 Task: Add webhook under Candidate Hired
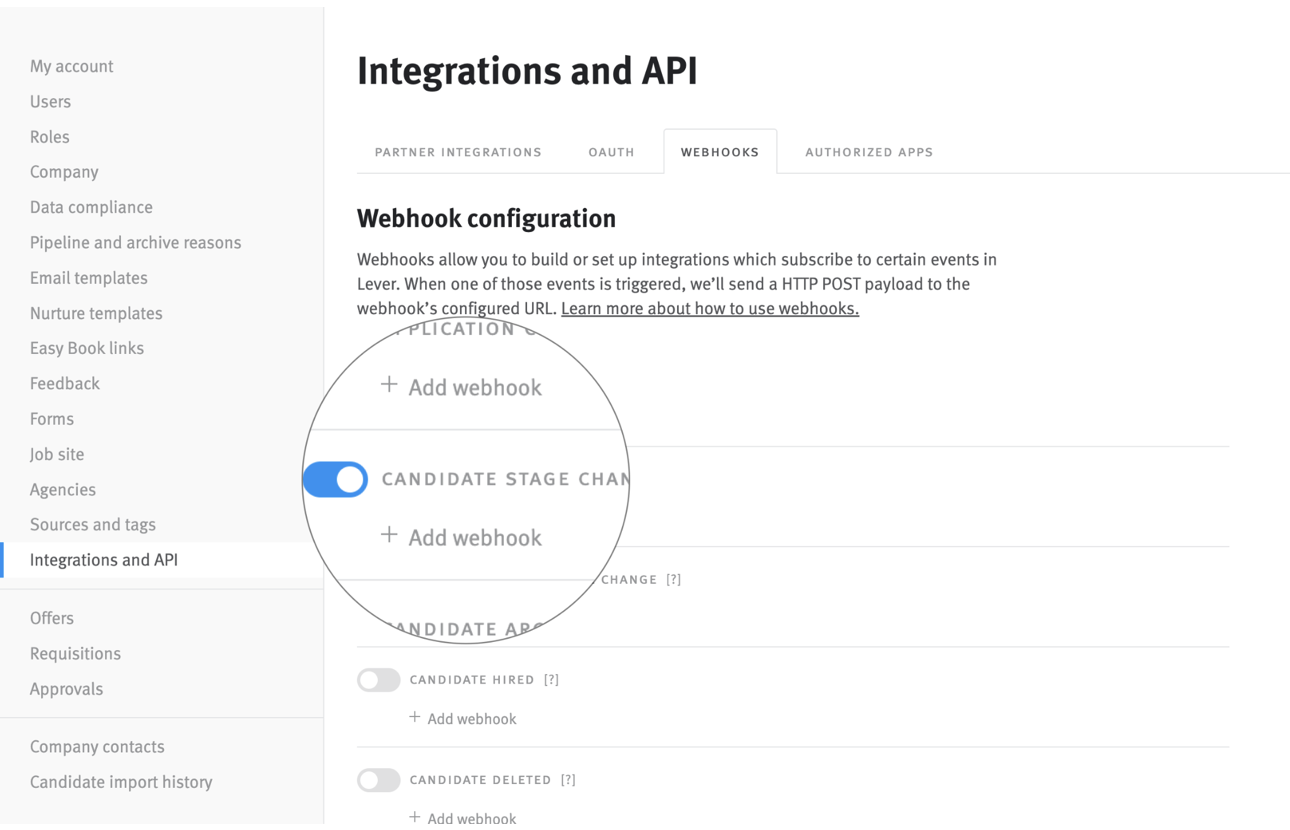point(463,719)
